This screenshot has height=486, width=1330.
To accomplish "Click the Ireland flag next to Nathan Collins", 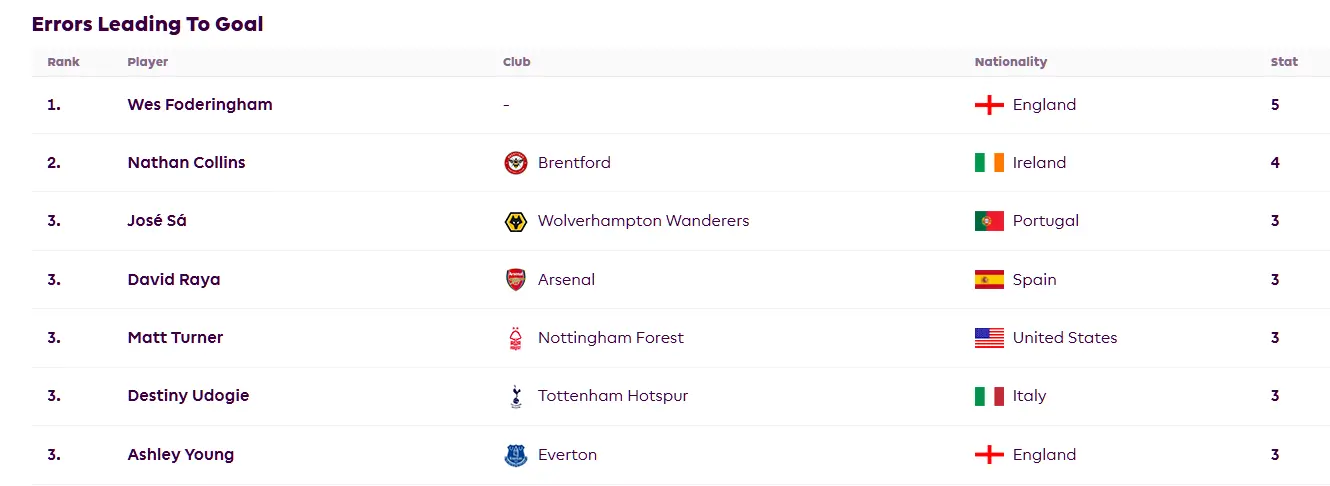I will point(989,163).
